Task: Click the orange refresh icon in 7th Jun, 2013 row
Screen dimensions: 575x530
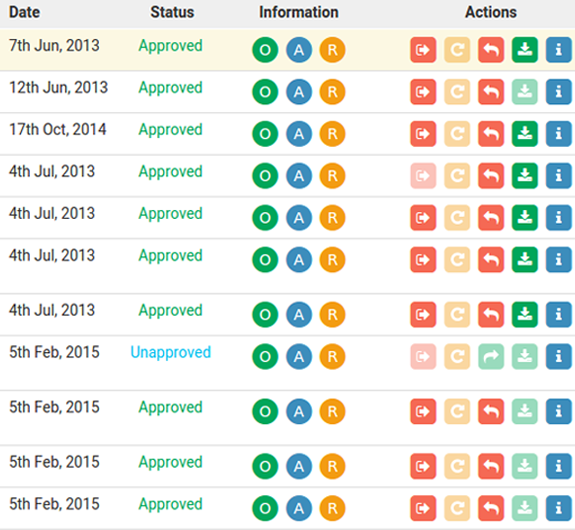Action: coord(457,50)
